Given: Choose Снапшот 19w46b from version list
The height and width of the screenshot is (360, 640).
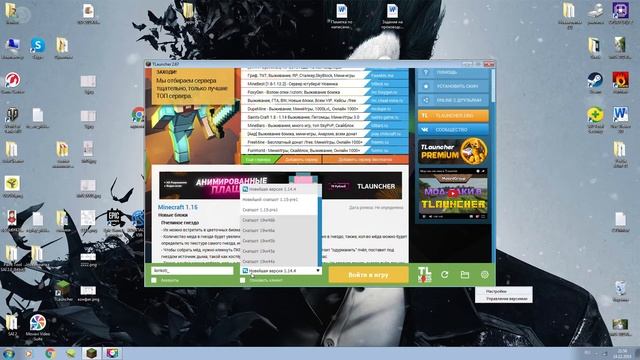Looking at the screenshot, I should [279, 220].
